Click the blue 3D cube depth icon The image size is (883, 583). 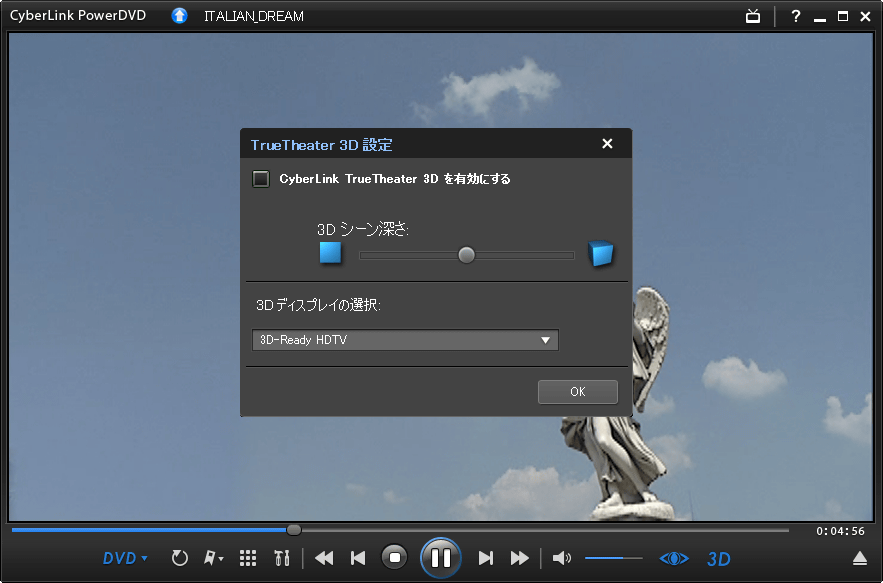pos(600,253)
